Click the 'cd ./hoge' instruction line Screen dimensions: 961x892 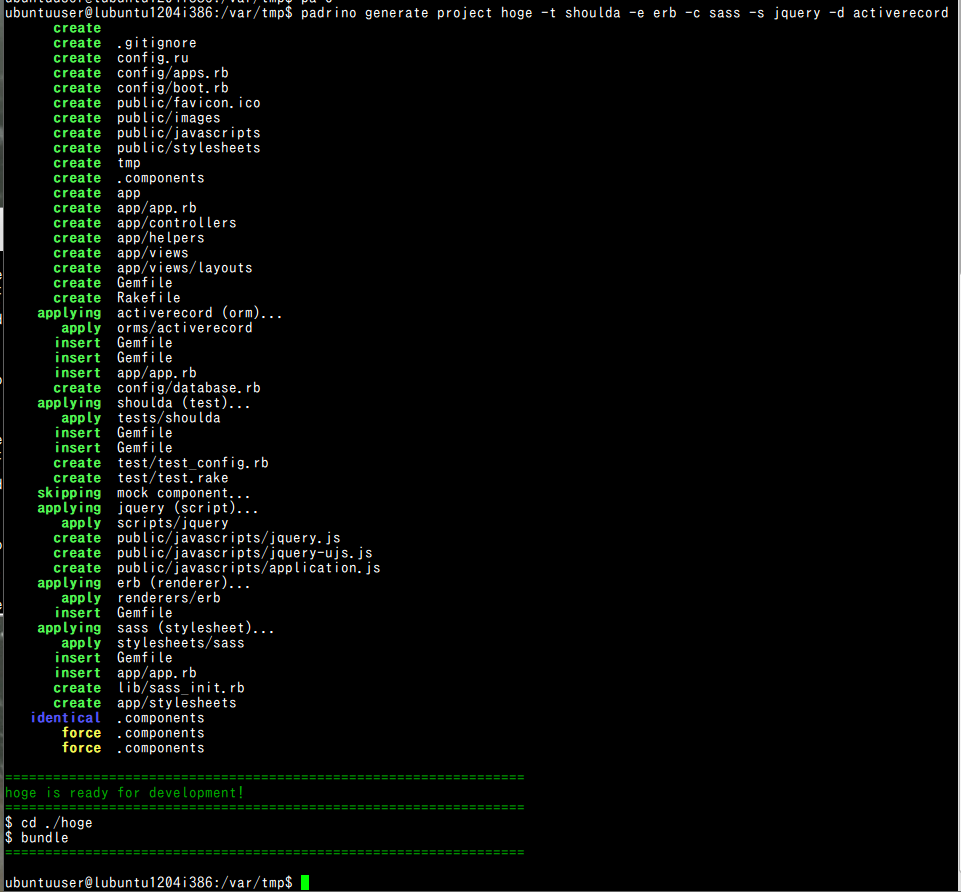point(48,823)
